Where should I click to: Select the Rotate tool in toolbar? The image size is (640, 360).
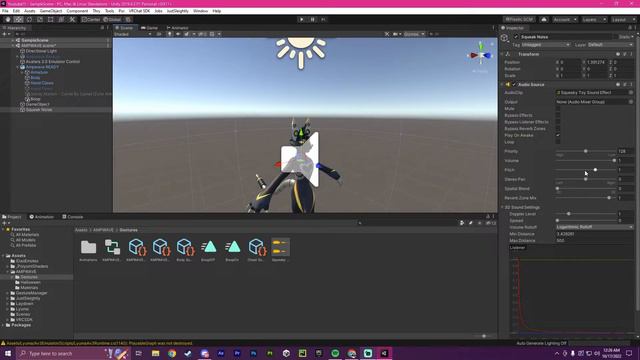click(29, 19)
